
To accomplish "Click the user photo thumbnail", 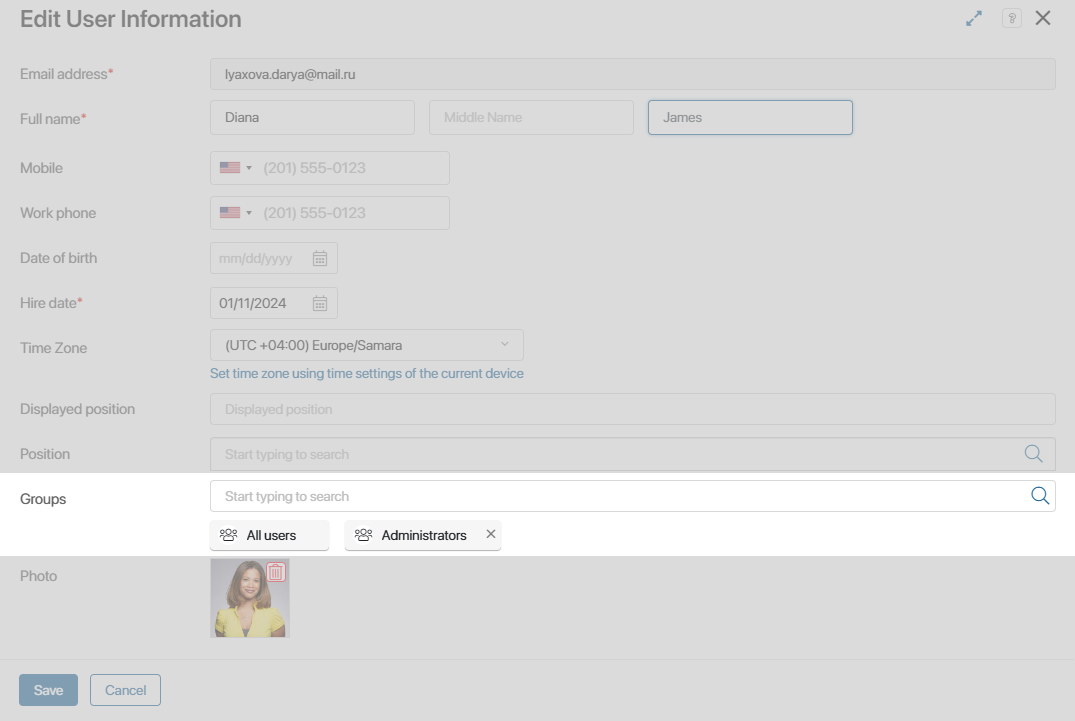I will pos(250,598).
